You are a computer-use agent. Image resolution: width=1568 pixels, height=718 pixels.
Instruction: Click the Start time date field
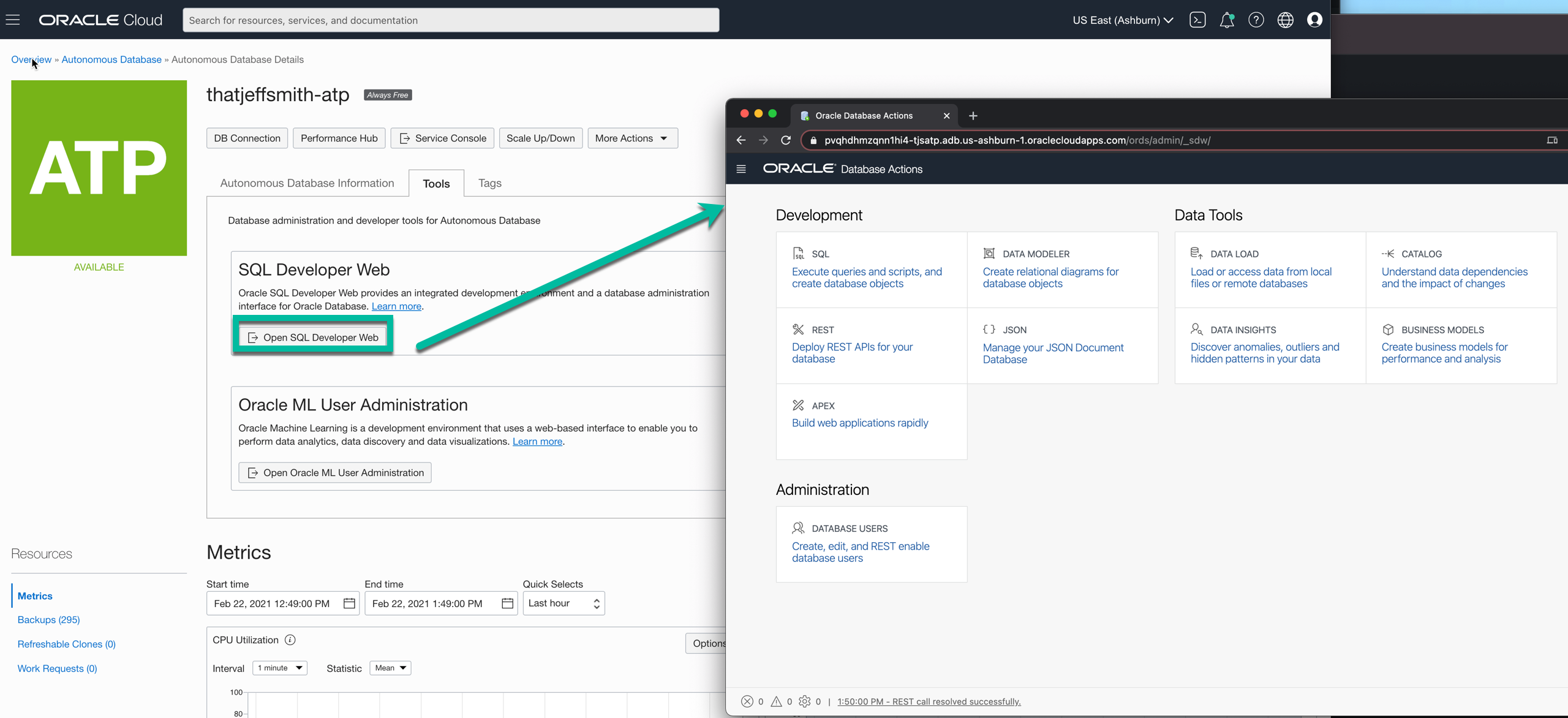pos(282,603)
